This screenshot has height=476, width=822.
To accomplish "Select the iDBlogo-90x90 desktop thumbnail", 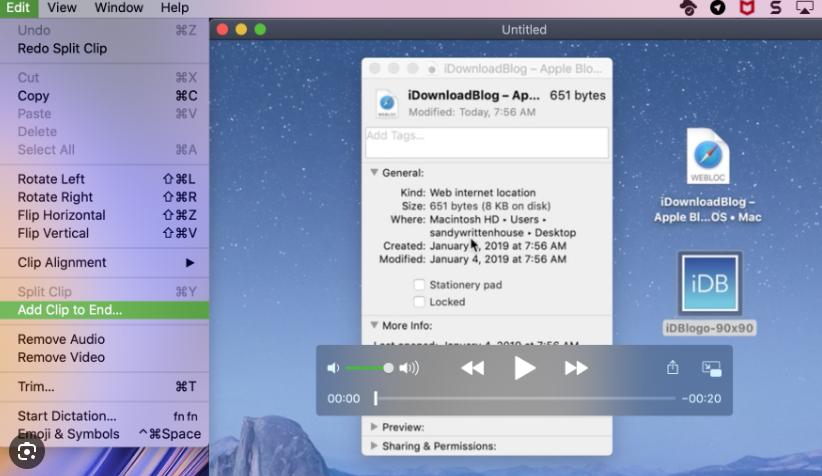I will (709, 284).
